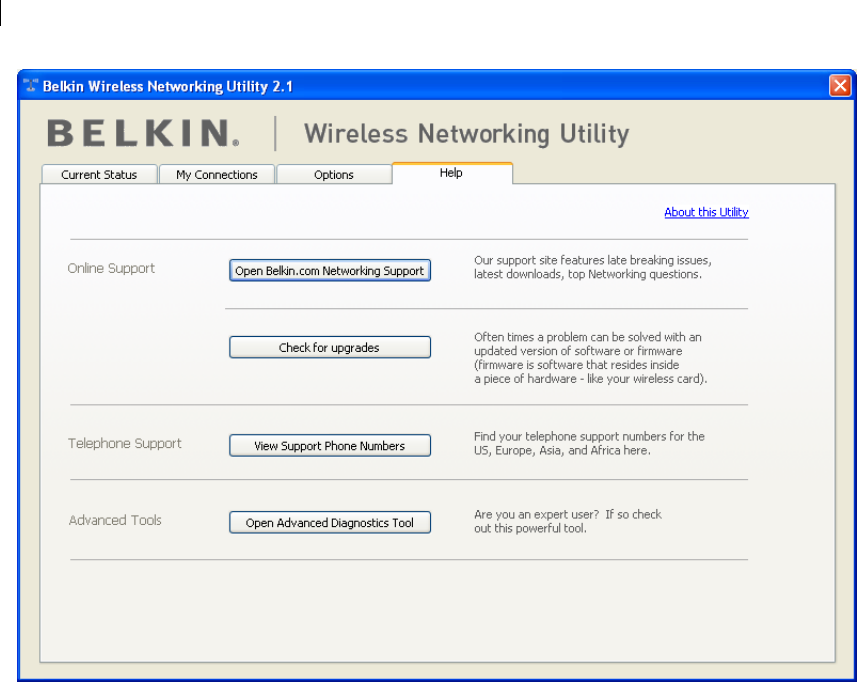Screen dimensions: 857x682
Task: Close the Belkin Wireless Networking Utility window
Action: click(x=840, y=86)
